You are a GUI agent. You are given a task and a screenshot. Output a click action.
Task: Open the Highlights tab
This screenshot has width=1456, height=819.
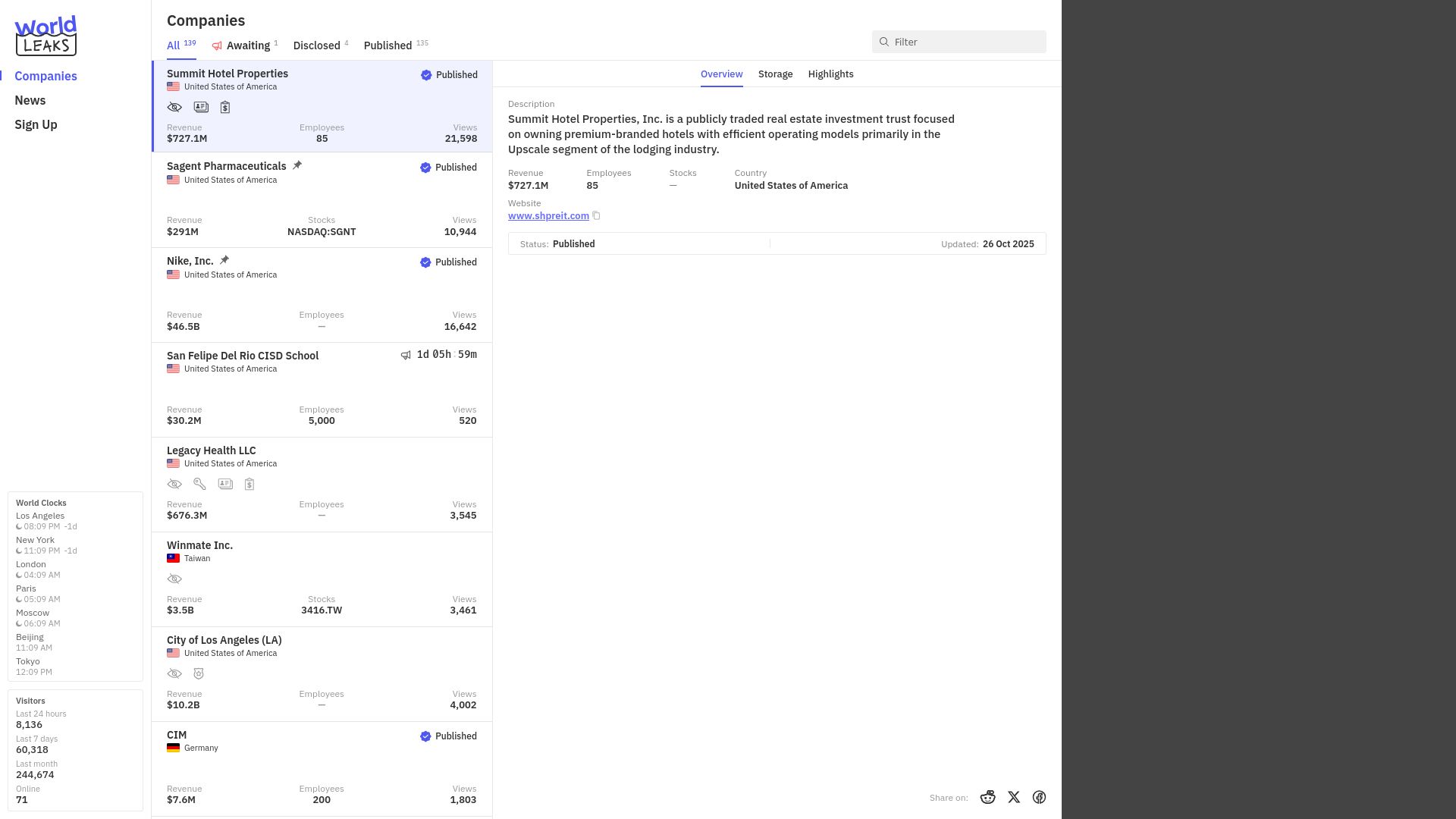pos(830,74)
